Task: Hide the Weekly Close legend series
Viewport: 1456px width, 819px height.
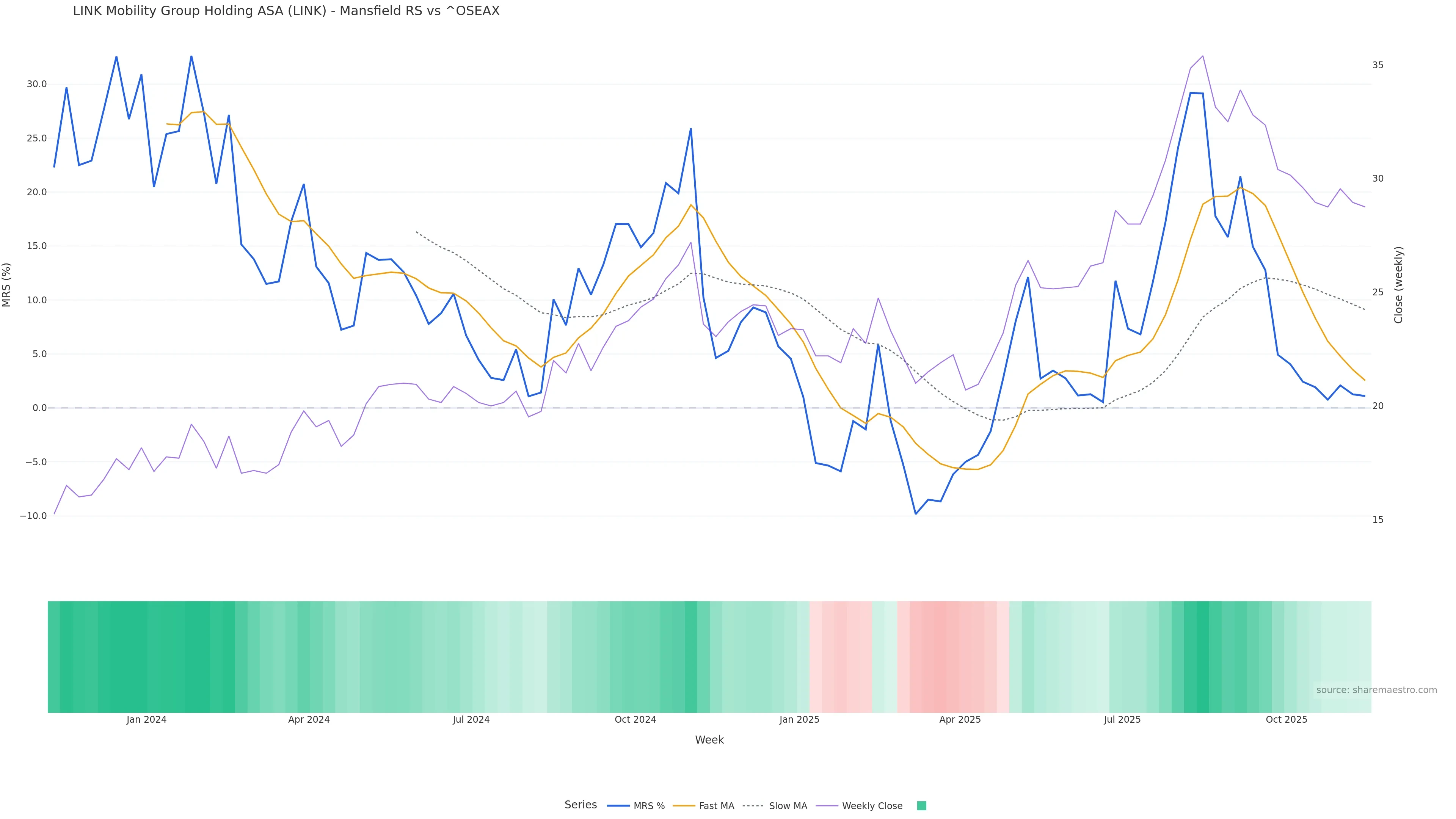Action: pos(872,806)
